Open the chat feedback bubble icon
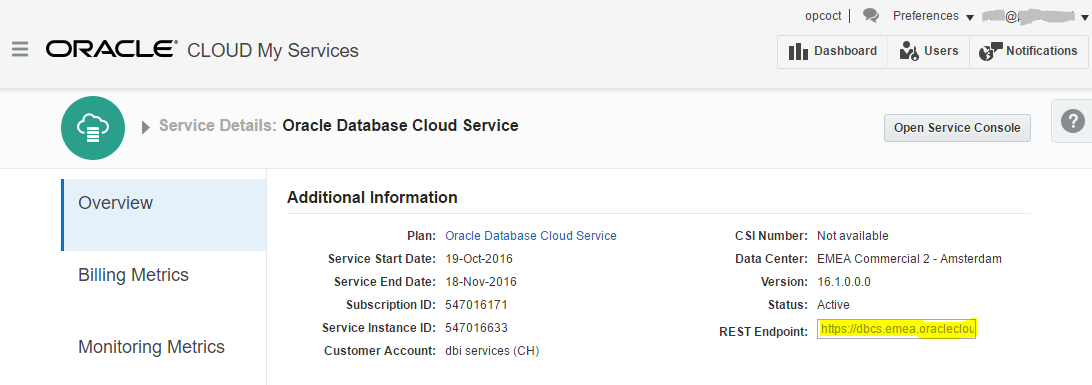The height and width of the screenshot is (385, 1092). tap(871, 15)
